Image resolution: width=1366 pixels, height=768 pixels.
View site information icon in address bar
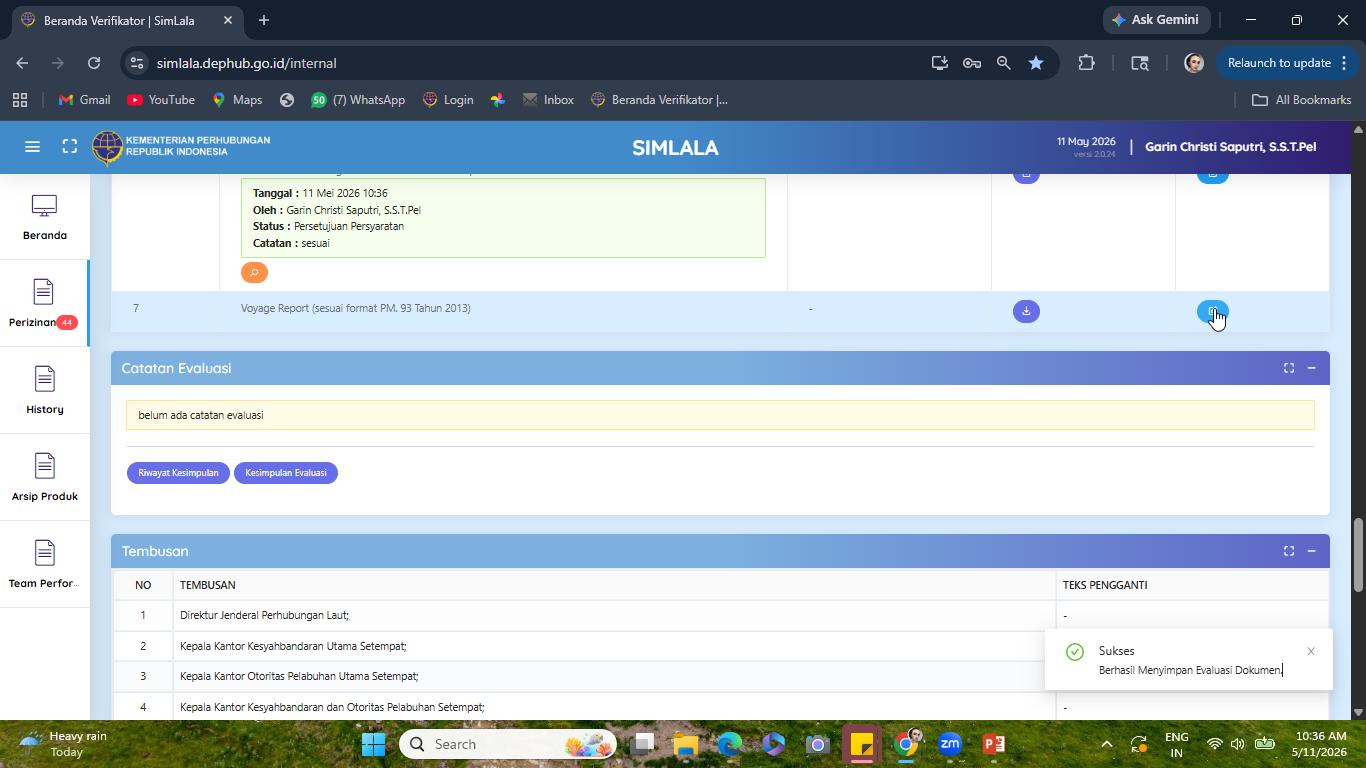click(x=137, y=63)
